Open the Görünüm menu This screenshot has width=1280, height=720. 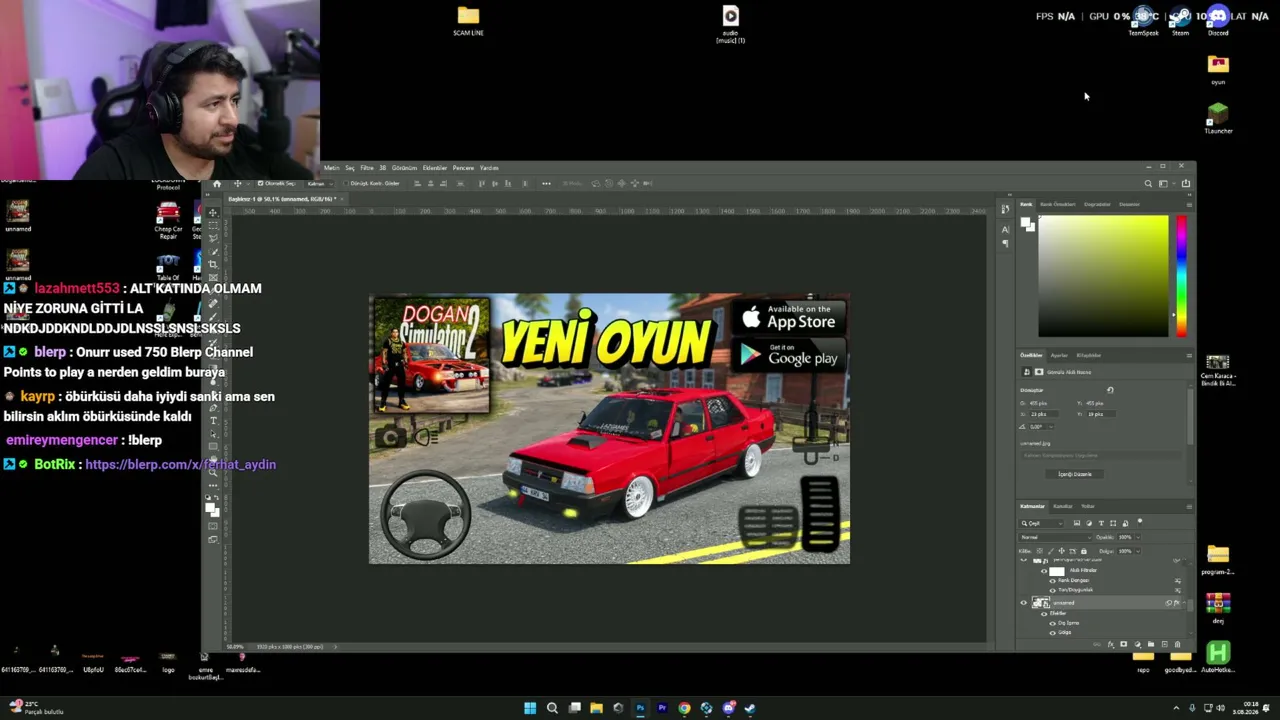pyautogui.click(x=404, y=168)
